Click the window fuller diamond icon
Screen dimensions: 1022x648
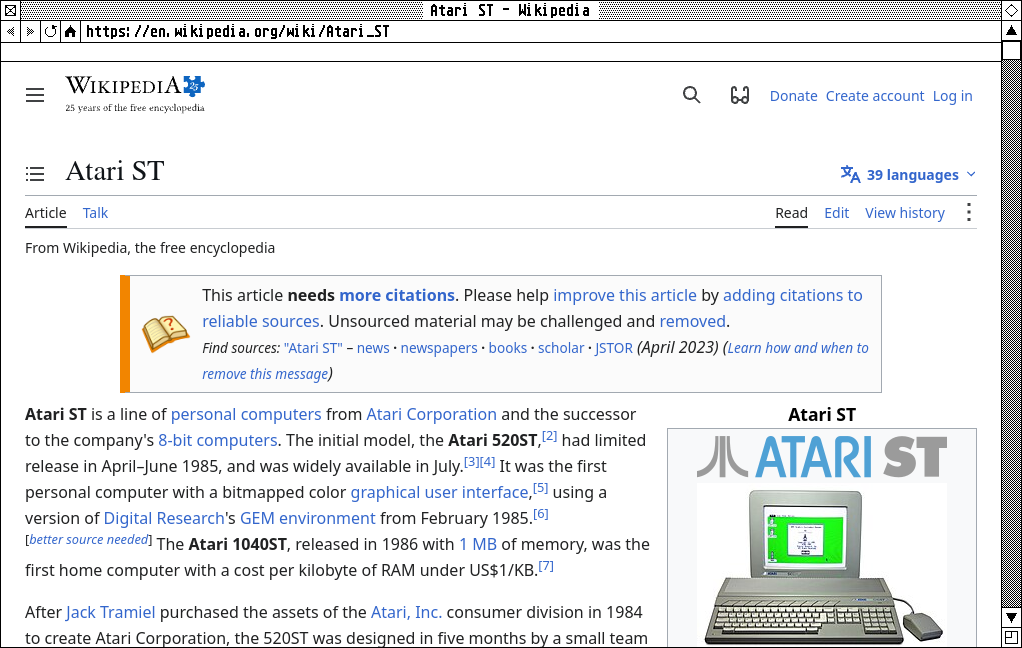[1011, 10]
